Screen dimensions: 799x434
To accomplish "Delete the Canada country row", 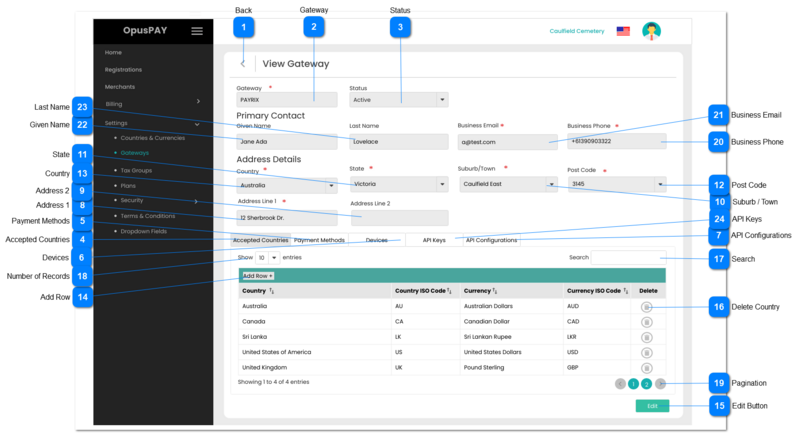I will click(x=647, y=323).
